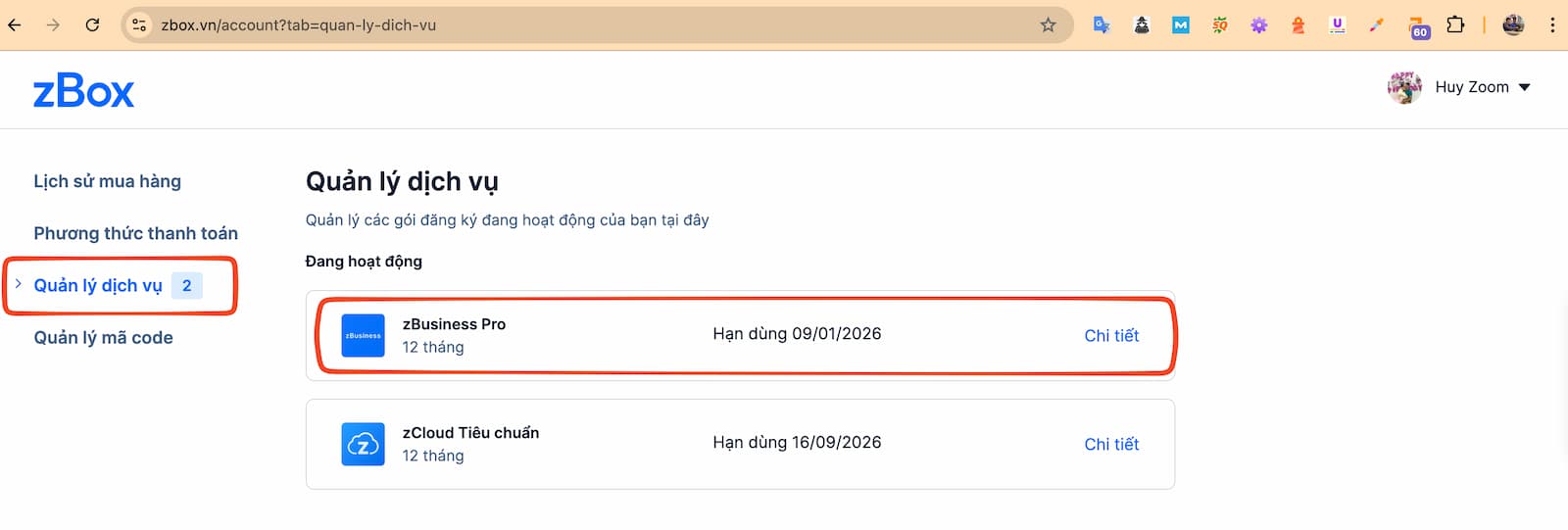1568x530 pixels.
Task: Click the 12 tháng text under zCloud
Action: [432, 457]
